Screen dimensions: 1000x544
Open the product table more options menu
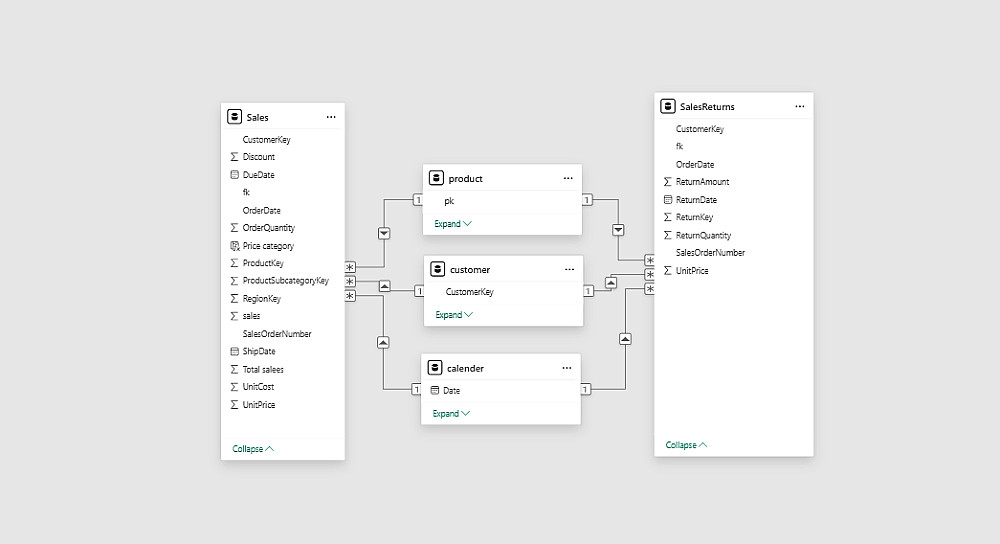pos(568,178)
